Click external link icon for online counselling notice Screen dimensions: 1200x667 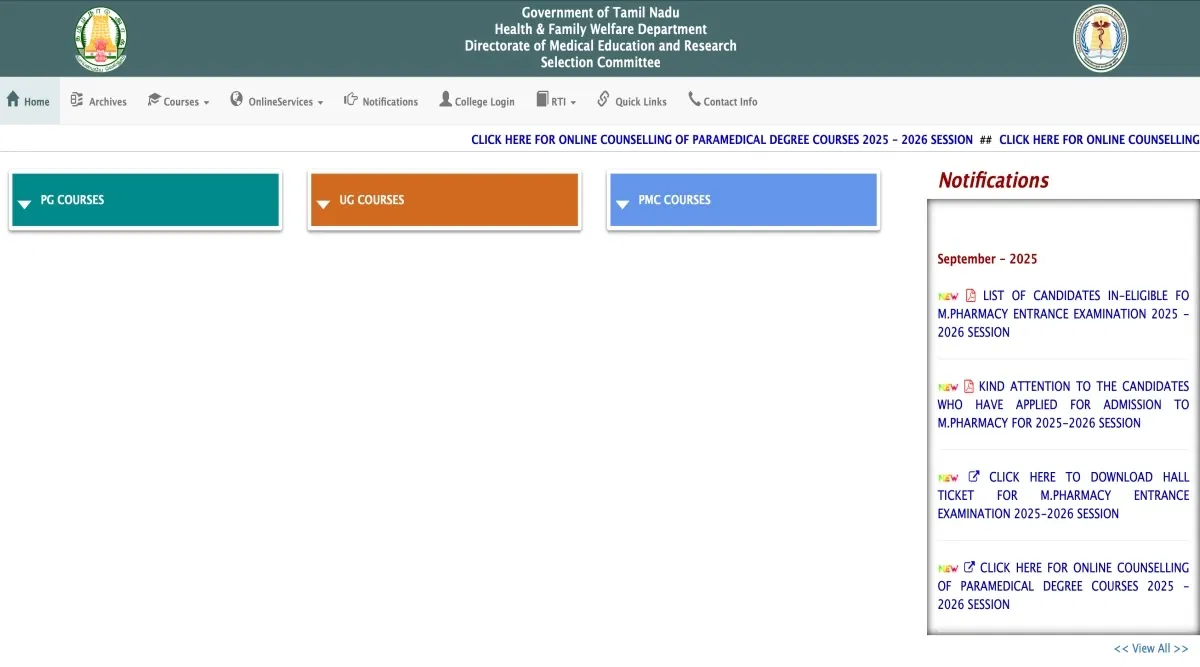pyautogui.click(x=969, y=567)
